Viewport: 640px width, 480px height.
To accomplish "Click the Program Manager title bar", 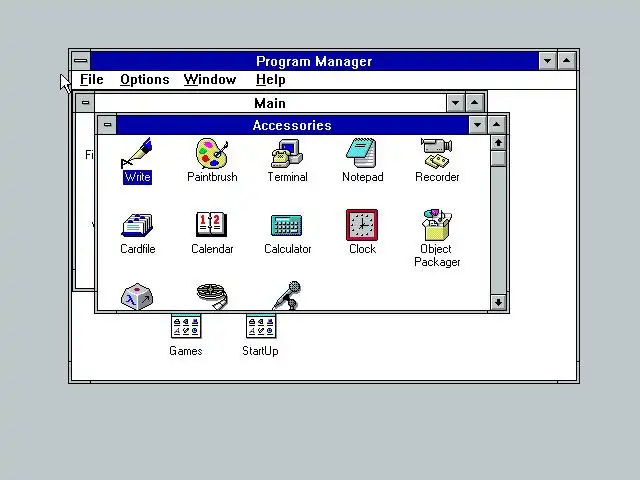I will tap(314, 61).
